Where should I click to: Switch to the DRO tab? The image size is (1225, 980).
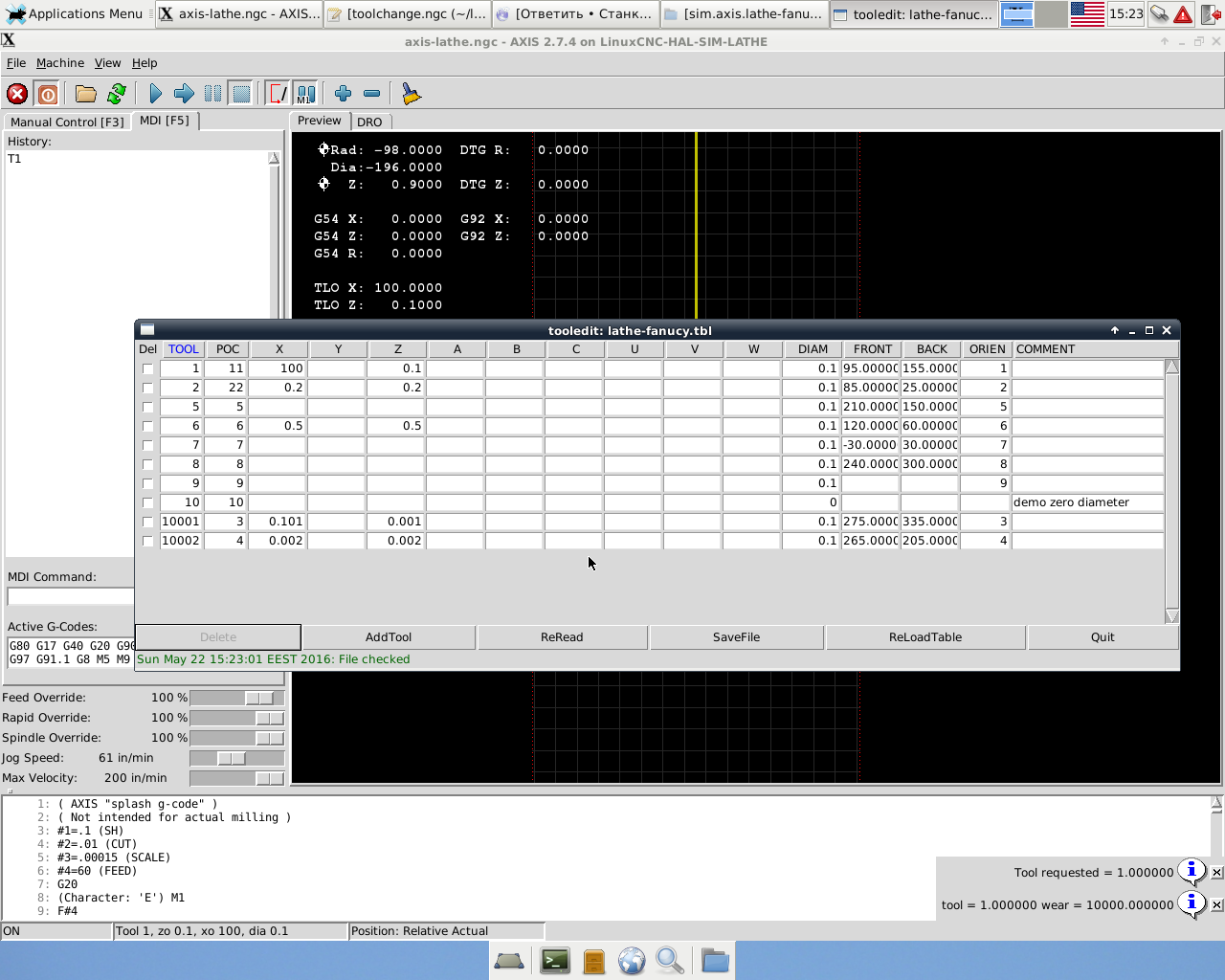369,122
